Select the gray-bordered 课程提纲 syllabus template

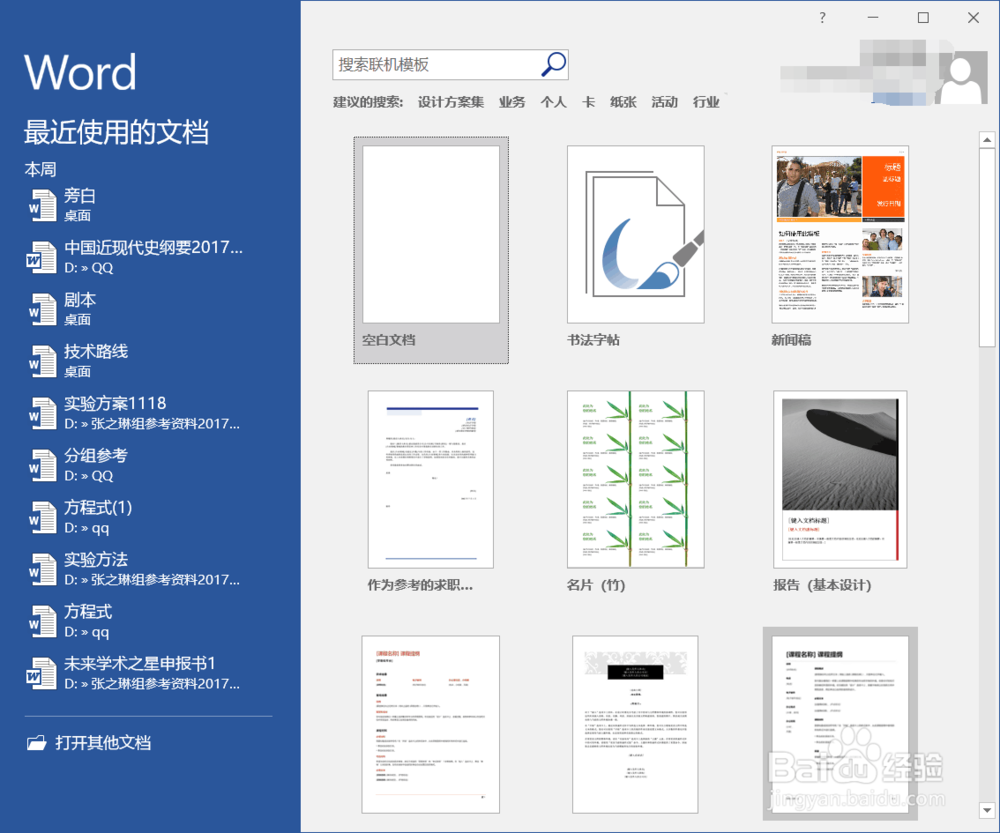840,724
